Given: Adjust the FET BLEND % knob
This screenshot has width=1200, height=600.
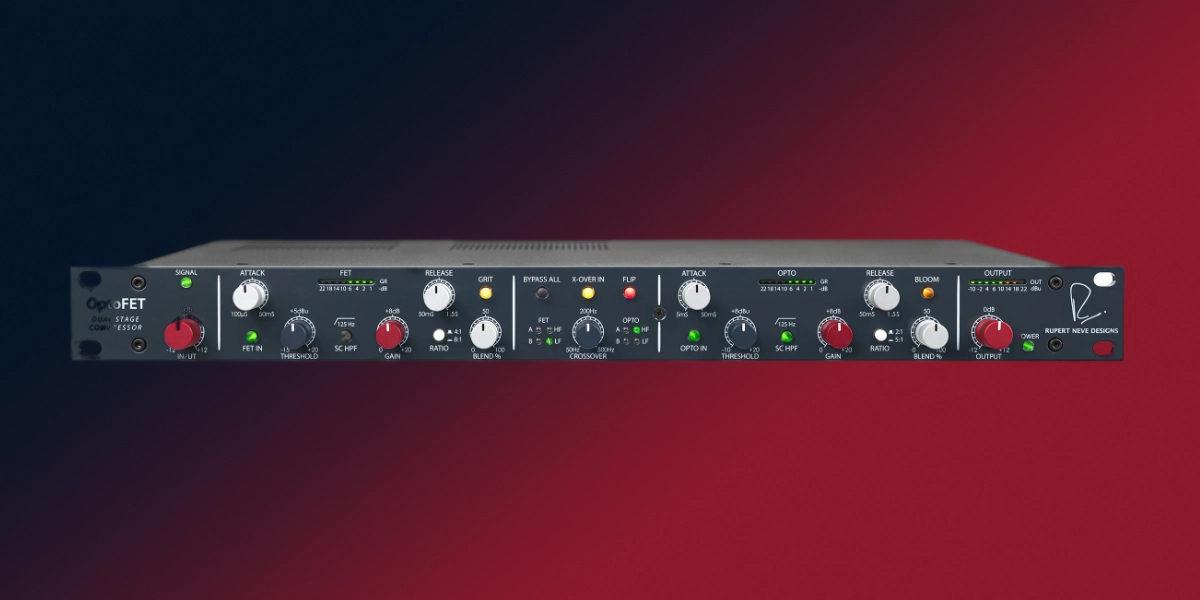Looking at the screenshot, I should pyautogui.click(x=483, y=334).
